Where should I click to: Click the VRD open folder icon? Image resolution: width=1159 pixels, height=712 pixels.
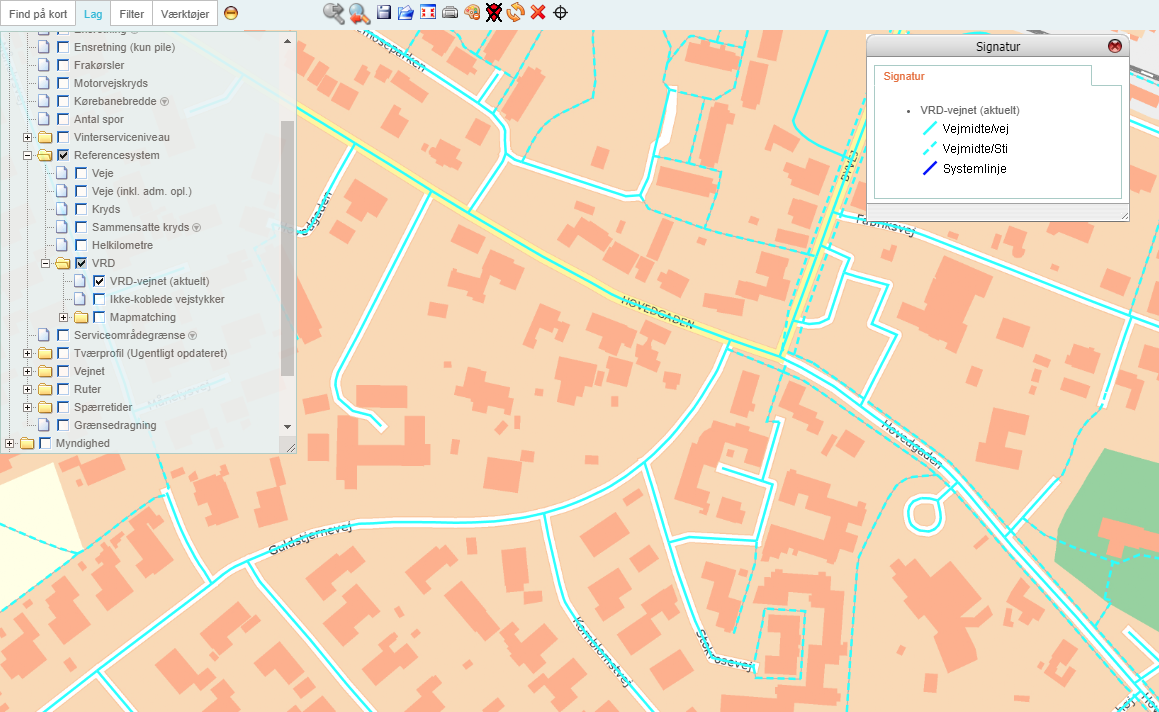click(x=63, y=263)
